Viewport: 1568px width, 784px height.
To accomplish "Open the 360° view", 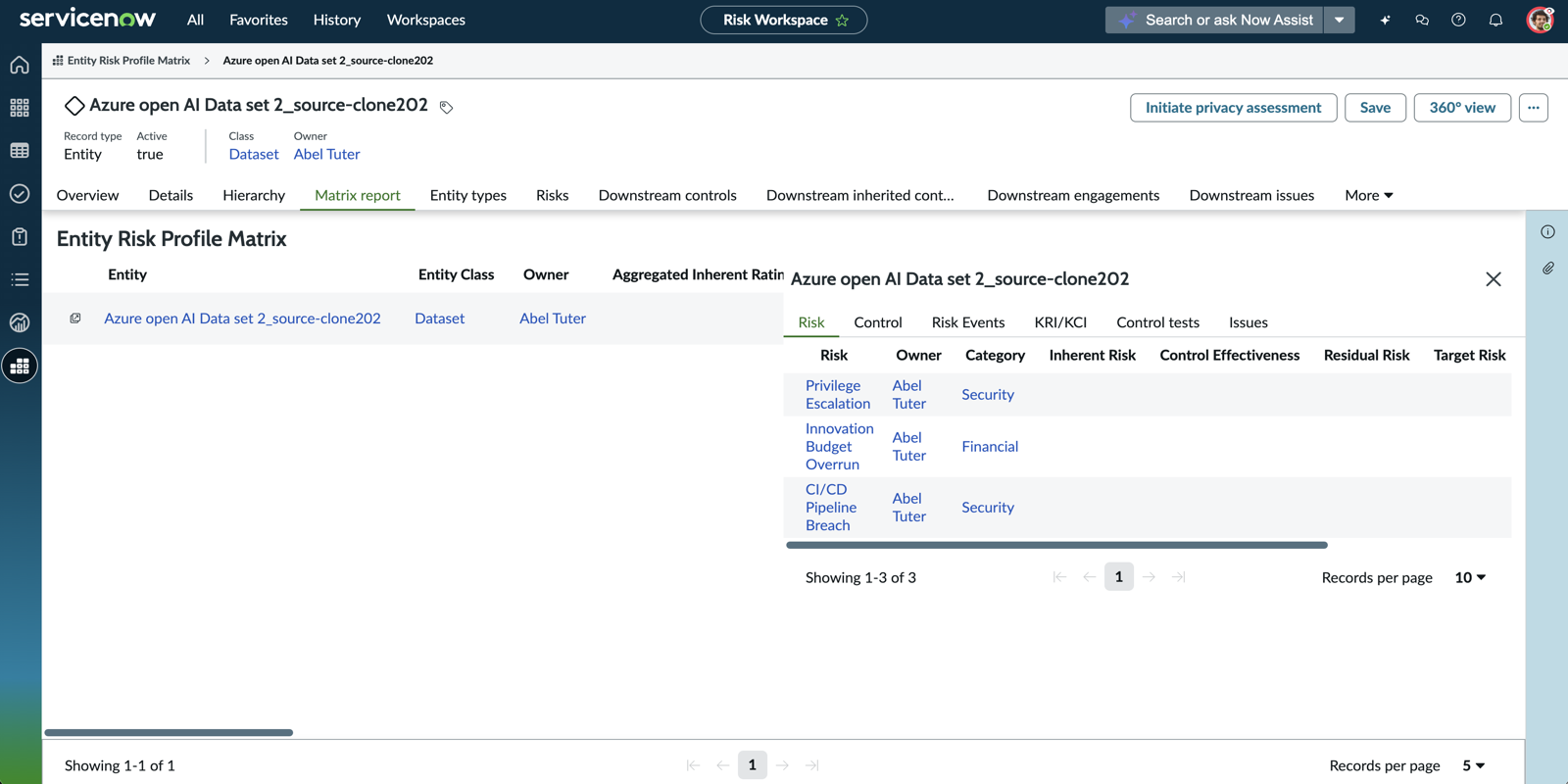I will [1462, 108].
